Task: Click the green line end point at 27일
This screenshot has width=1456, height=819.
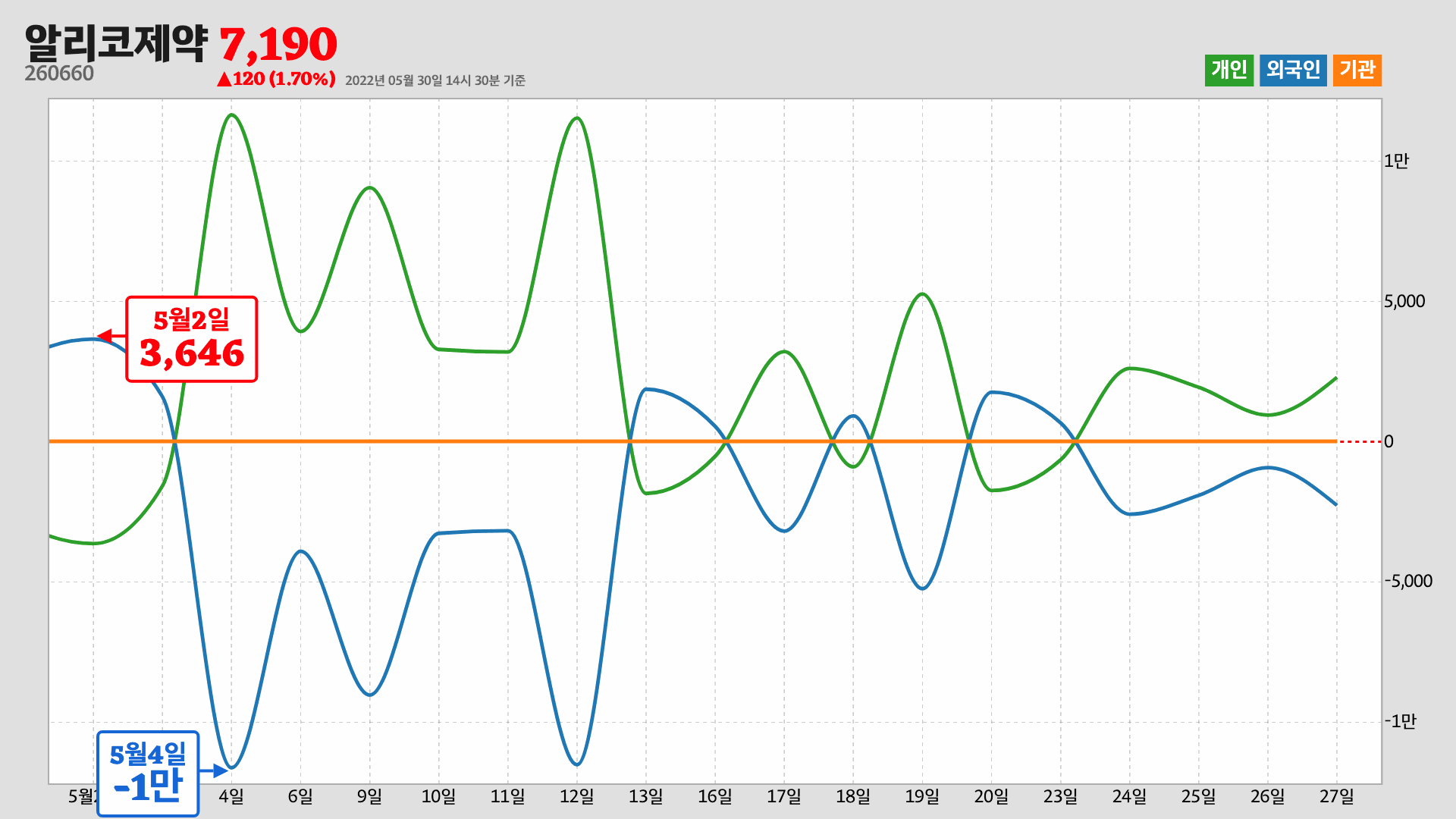Action: click(1335, 378)
